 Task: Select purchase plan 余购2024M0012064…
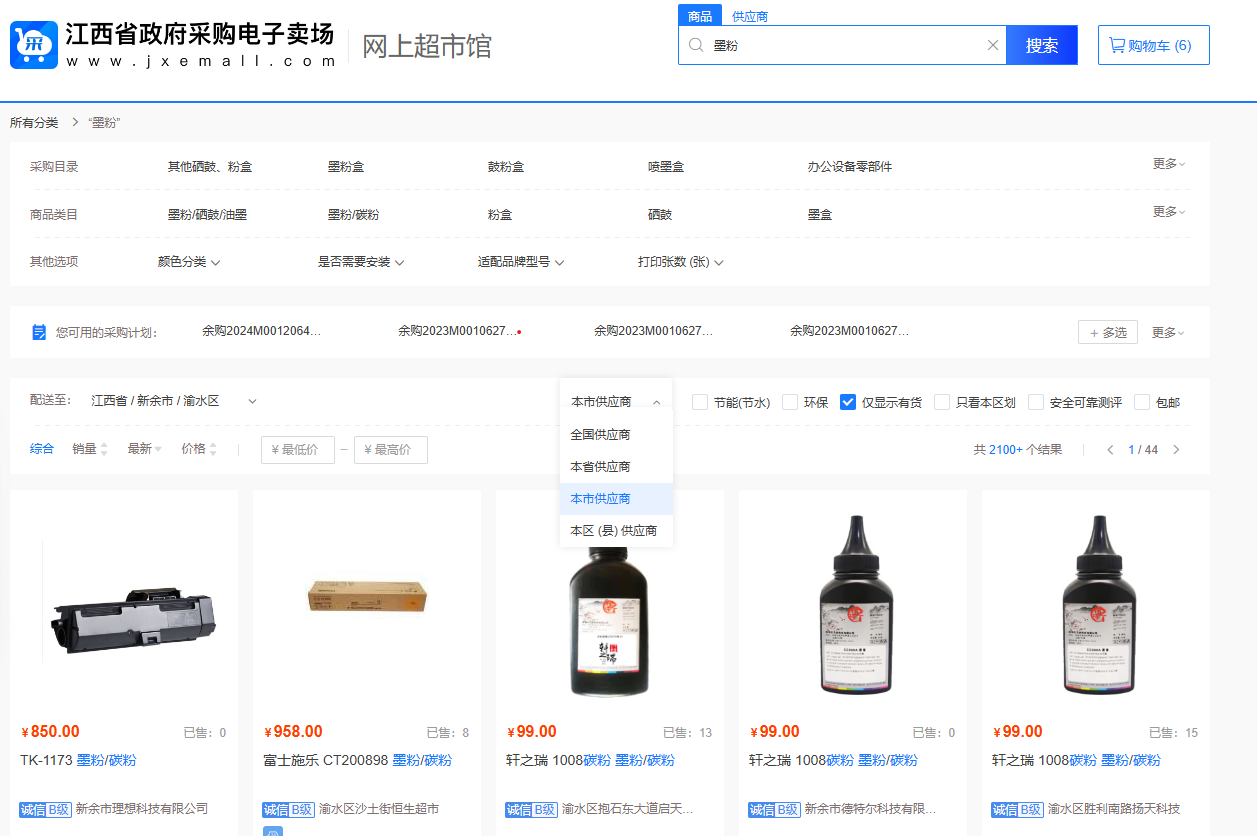click(x=262, y=331)
